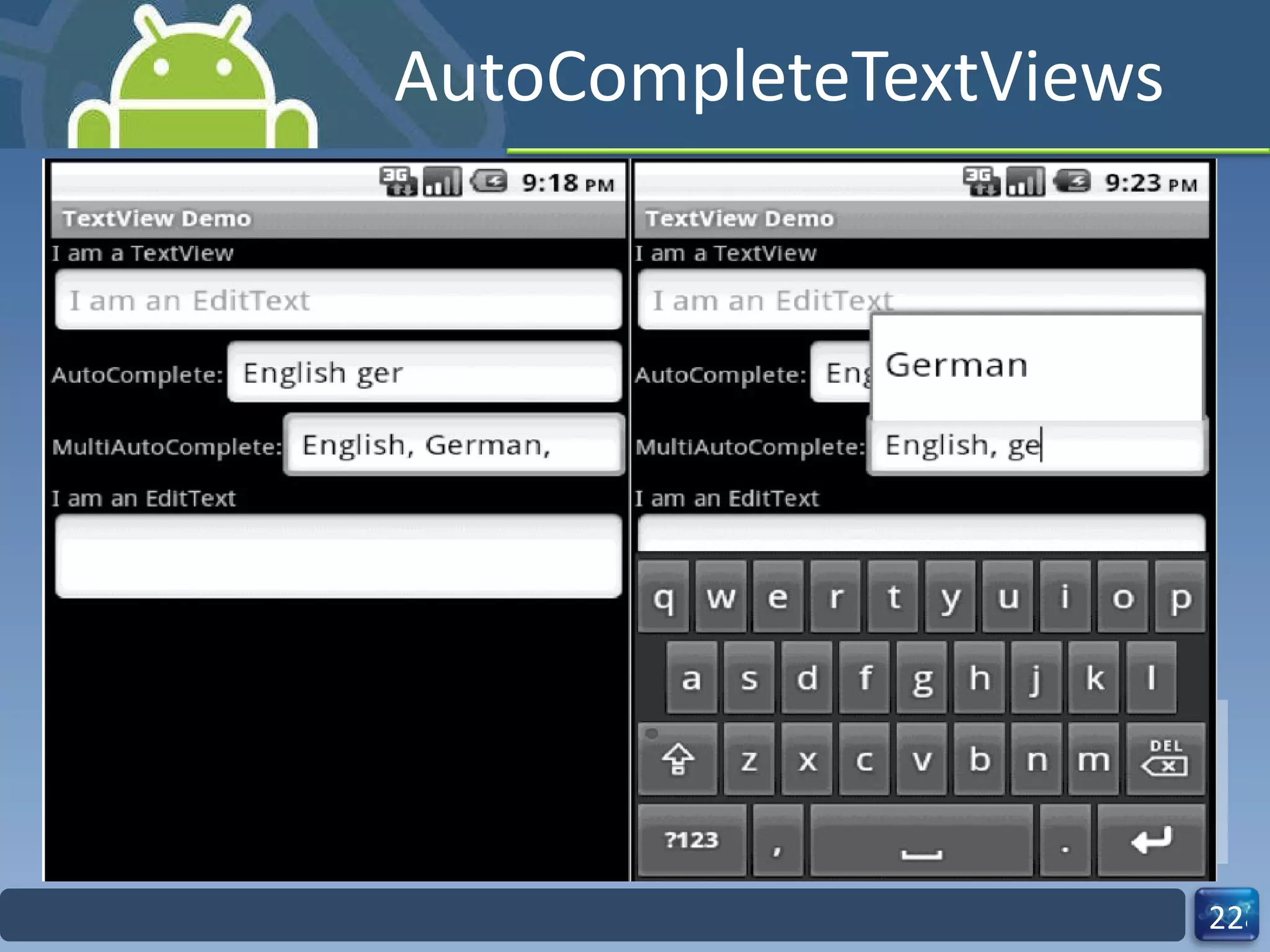Focus the 'English, German,' MultiAutoComplete field
Viewport: 1270px width, 952px height.
click(454, 445)
